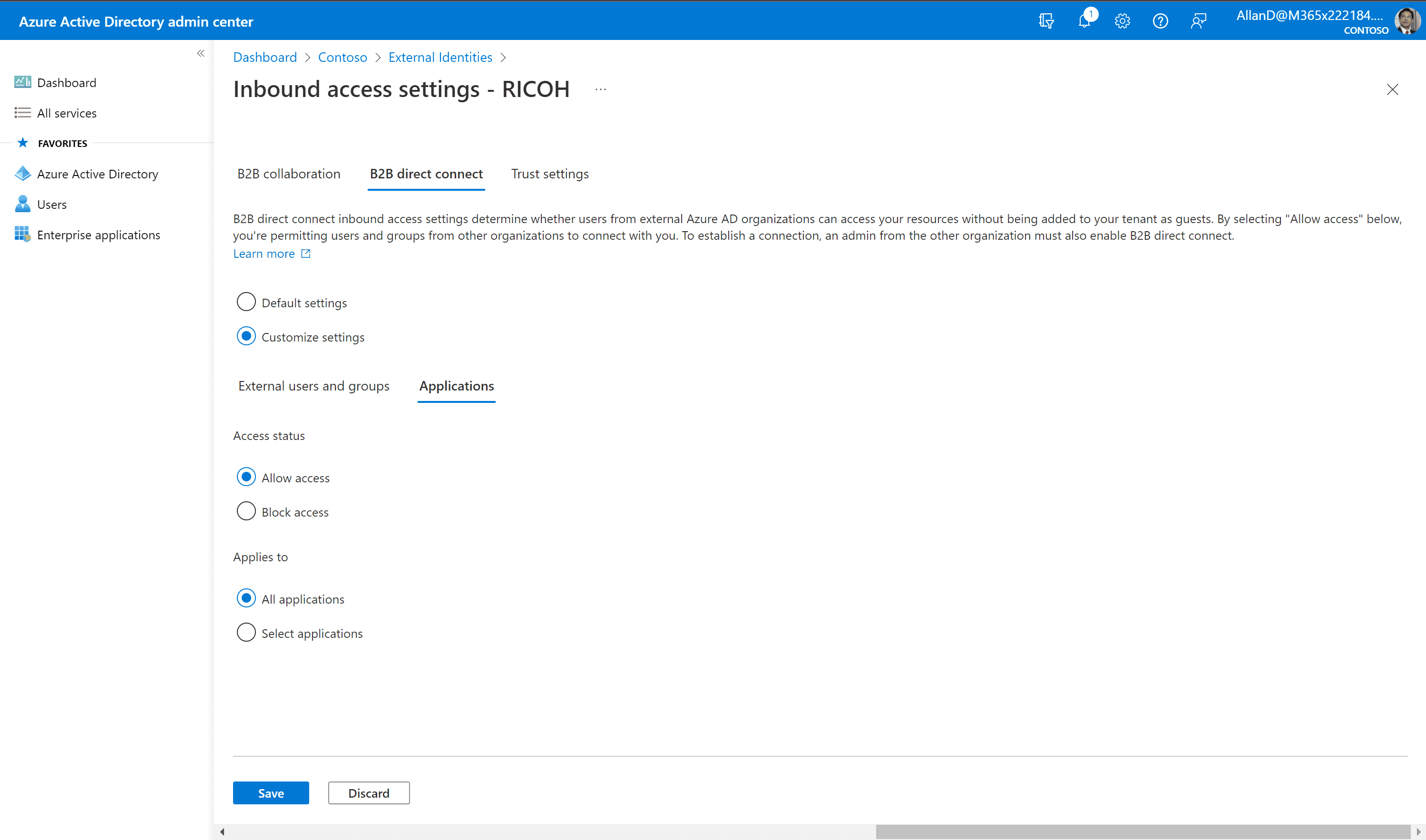Click the Users person icon
The image size is (1426, 840).
23,204
